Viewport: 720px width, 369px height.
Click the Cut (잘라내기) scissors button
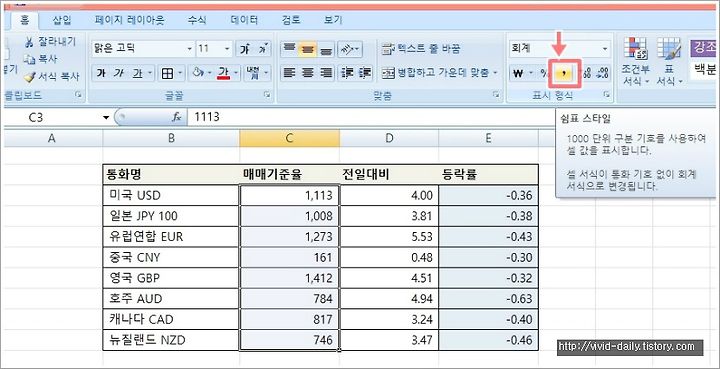[51, 42]
